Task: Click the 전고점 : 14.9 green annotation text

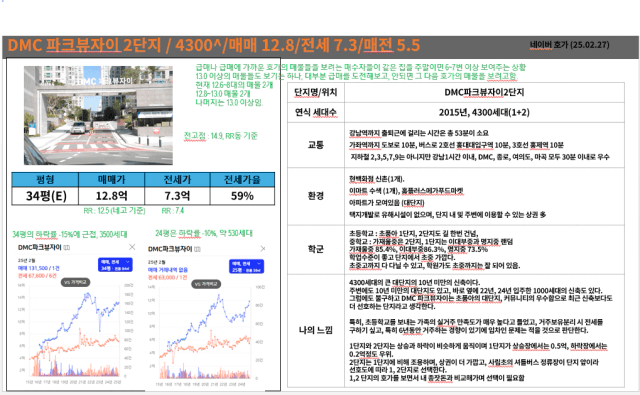Action: [220, 136]
